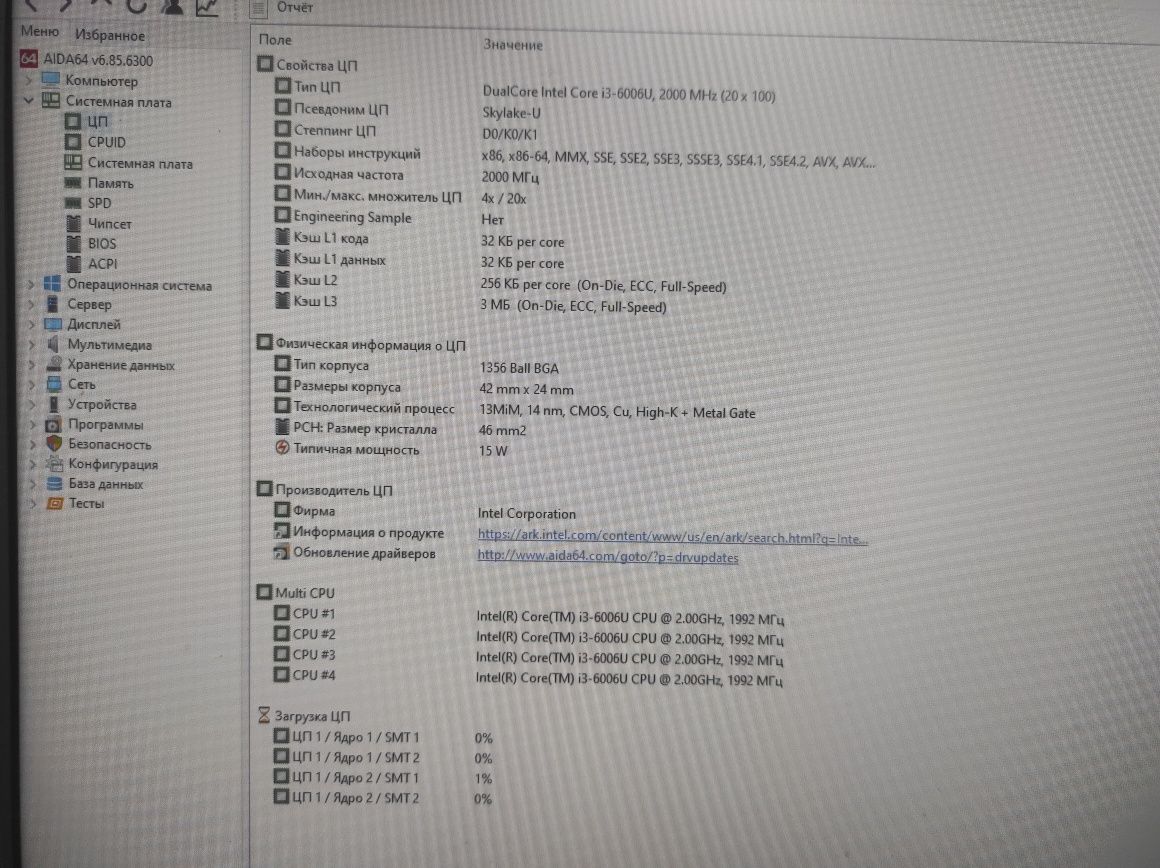Expand the Мультимедиа tree node
The image size is (1160, 868).
(x=32, y=344)
